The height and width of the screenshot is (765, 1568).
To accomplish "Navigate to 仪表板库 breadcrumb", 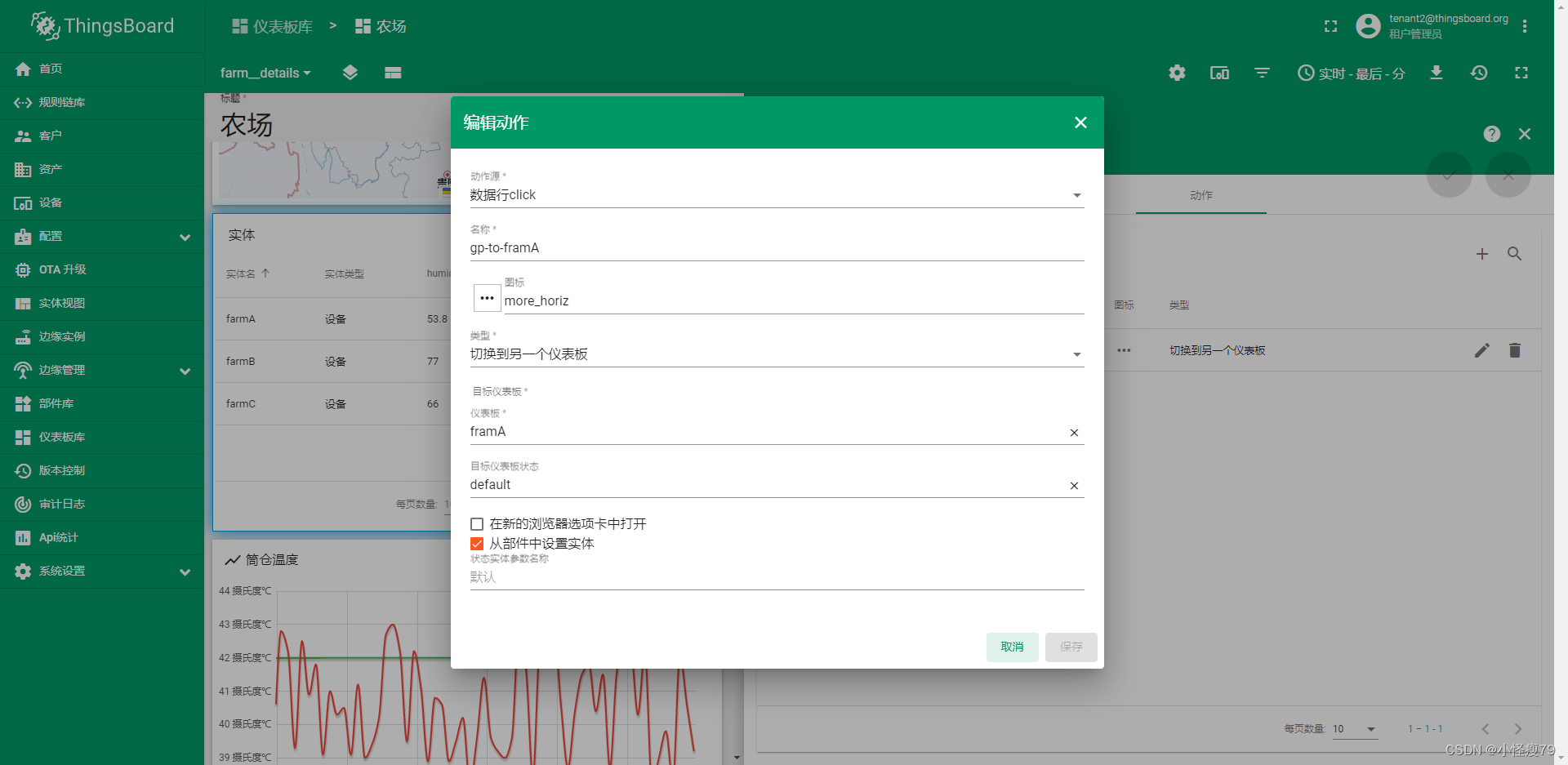I will [x=273, y=26].
